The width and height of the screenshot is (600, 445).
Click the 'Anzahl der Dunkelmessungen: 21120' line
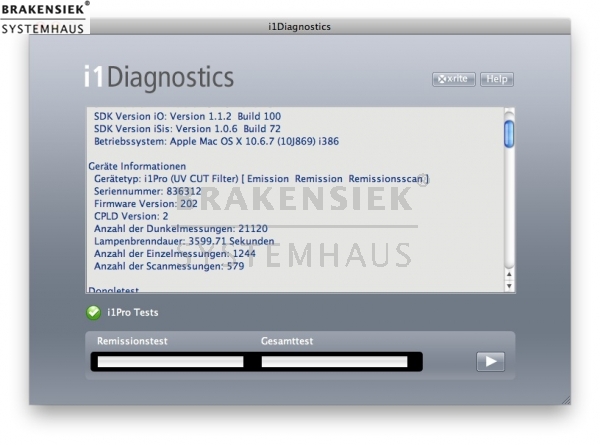[x=181, y=229]
